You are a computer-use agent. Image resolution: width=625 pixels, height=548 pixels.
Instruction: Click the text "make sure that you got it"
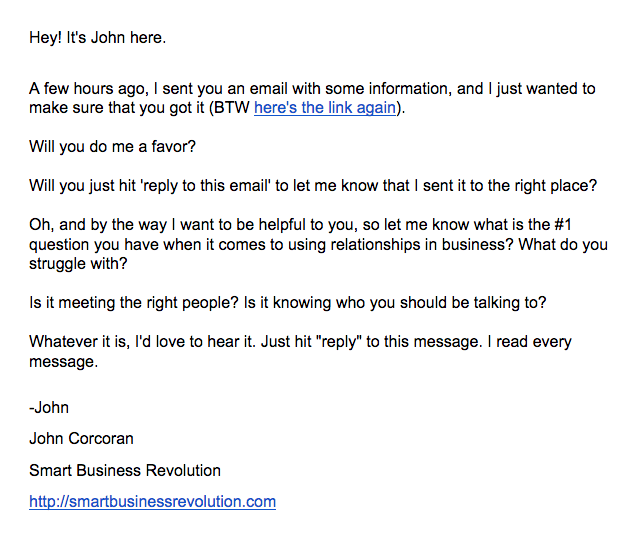pos(117,108)
